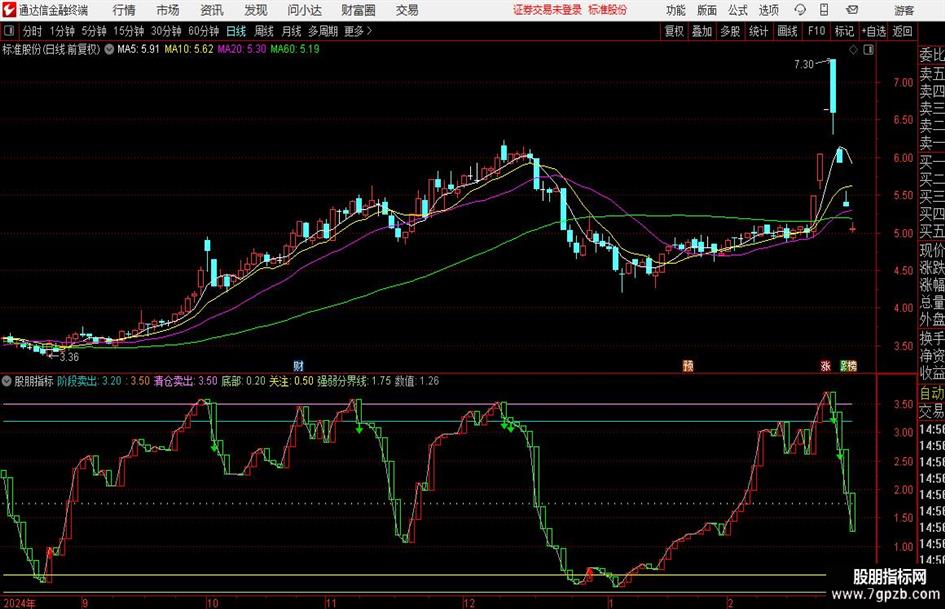Screen dimensions: 945x609
Task: Open the dropdown beside 标准股份(日线 前复权)
Action: 109,49
